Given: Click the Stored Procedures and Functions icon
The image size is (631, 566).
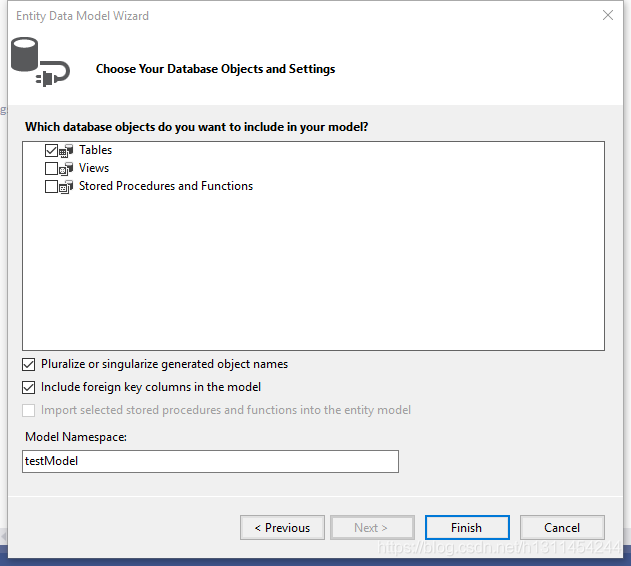Looking at the screenshot, I should tap(66, 187).
